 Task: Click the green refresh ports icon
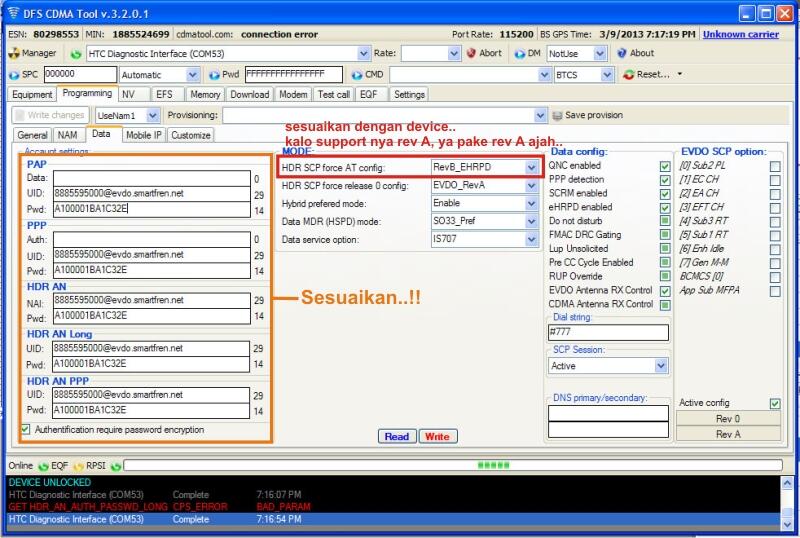click(76, 54)
